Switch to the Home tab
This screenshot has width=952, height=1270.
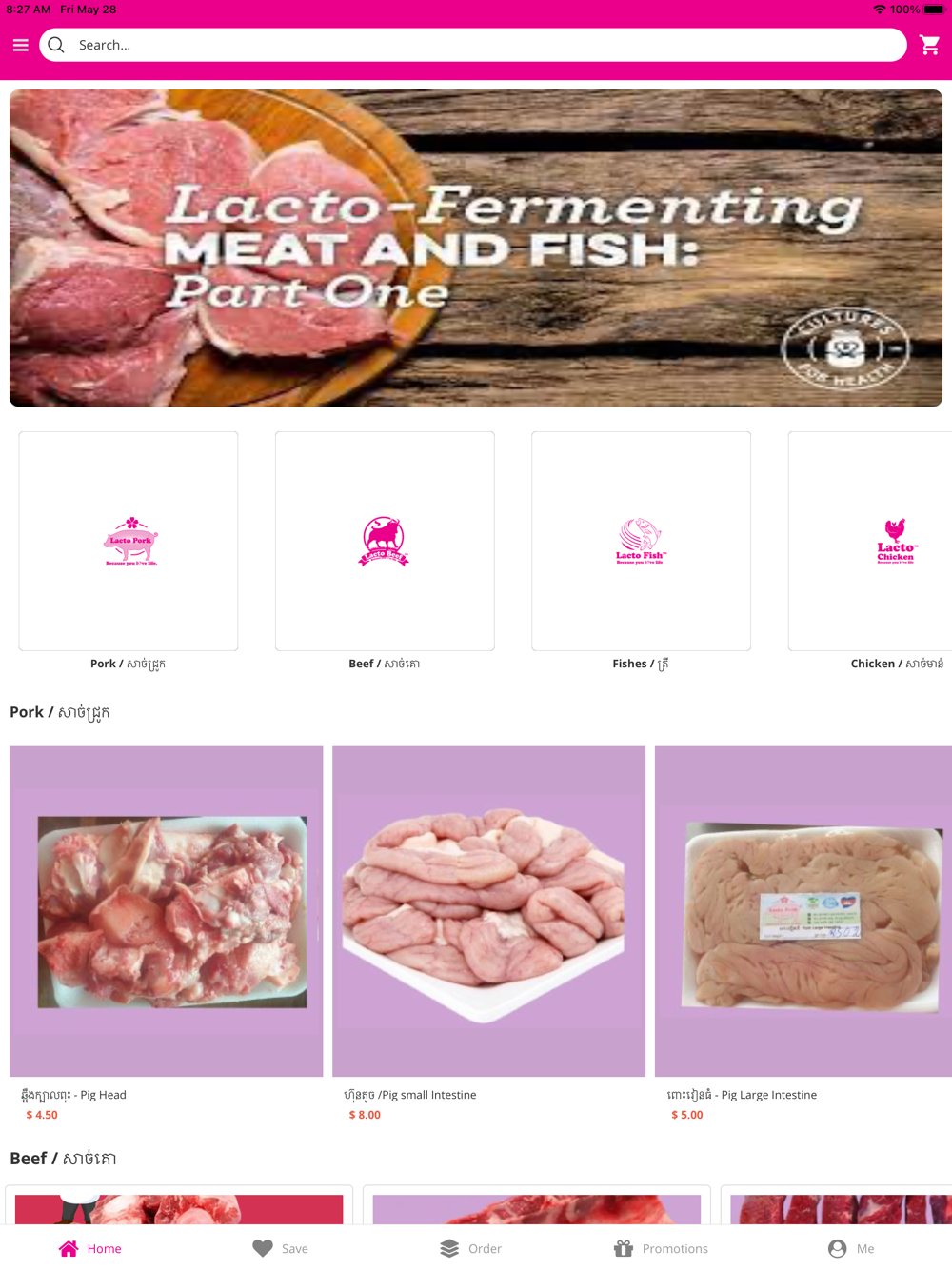pyautogui.click(x=90, y=1248)
